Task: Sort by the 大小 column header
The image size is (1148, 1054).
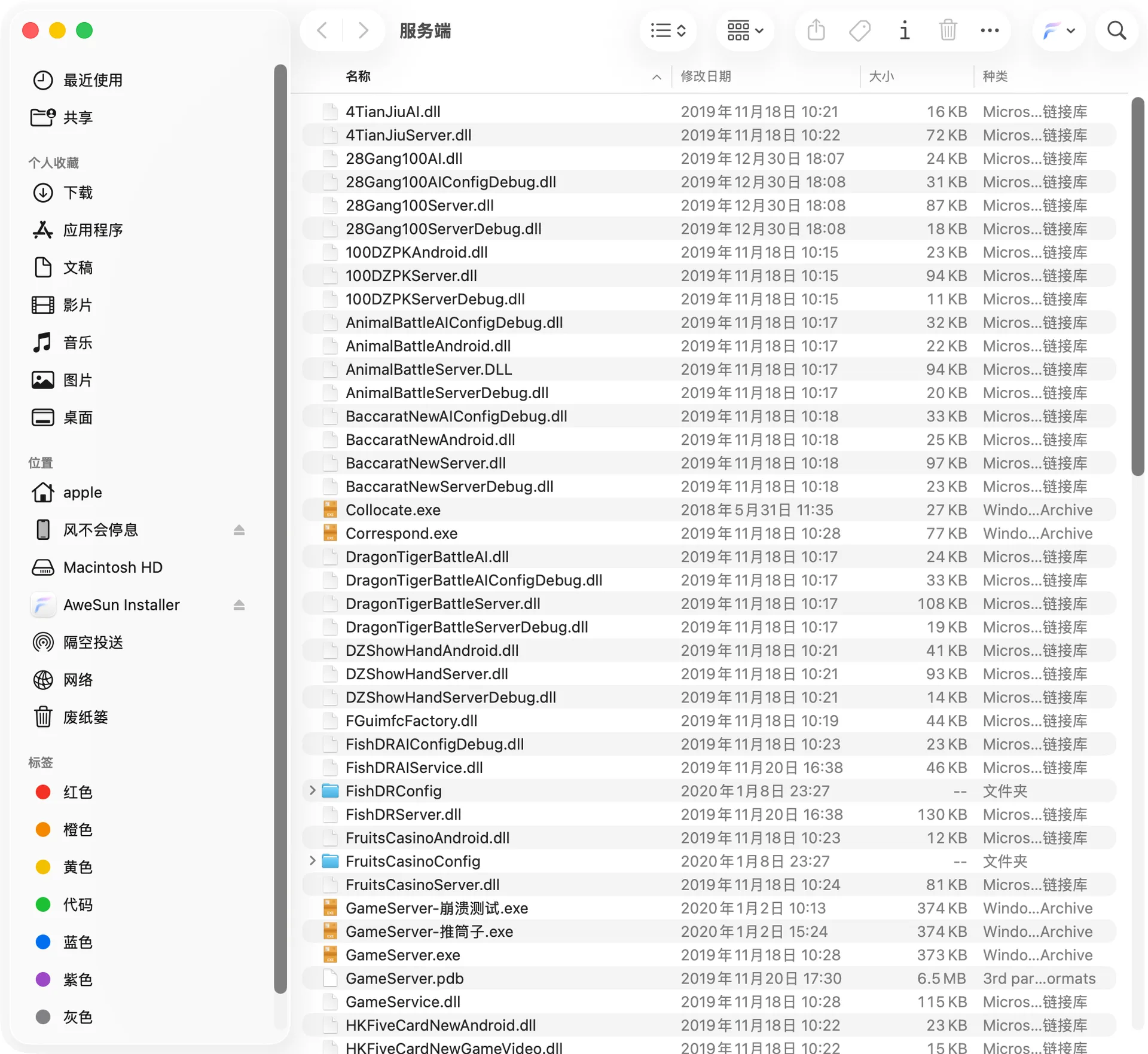Action: [881, 77]
